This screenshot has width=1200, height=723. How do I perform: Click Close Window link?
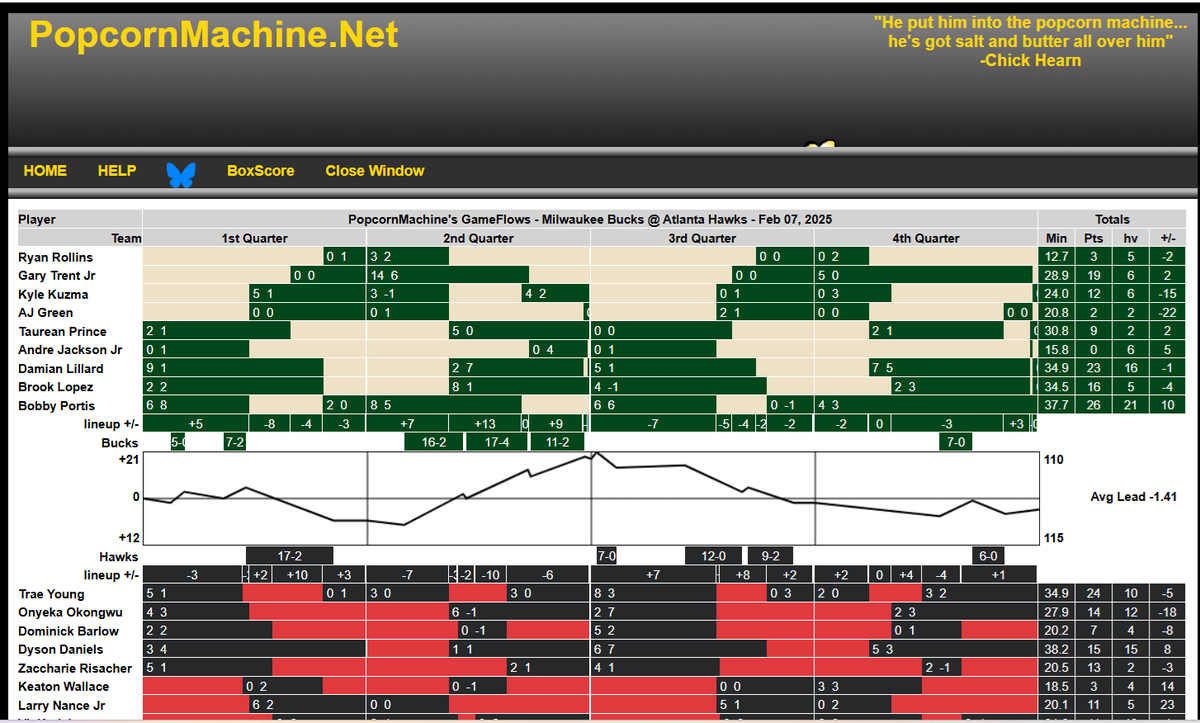375,171
